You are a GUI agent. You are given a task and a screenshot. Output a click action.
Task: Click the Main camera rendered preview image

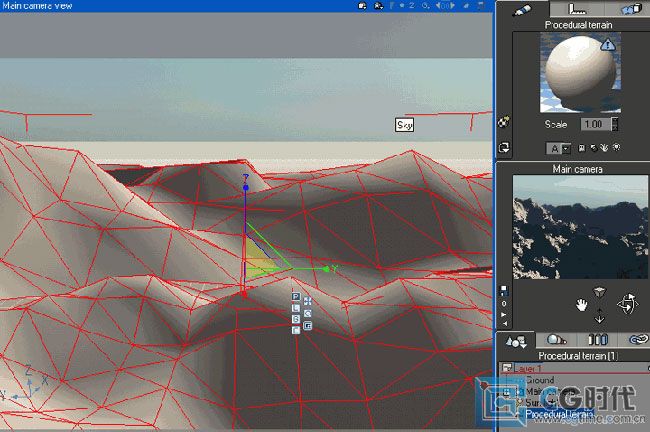pos(580,227)
